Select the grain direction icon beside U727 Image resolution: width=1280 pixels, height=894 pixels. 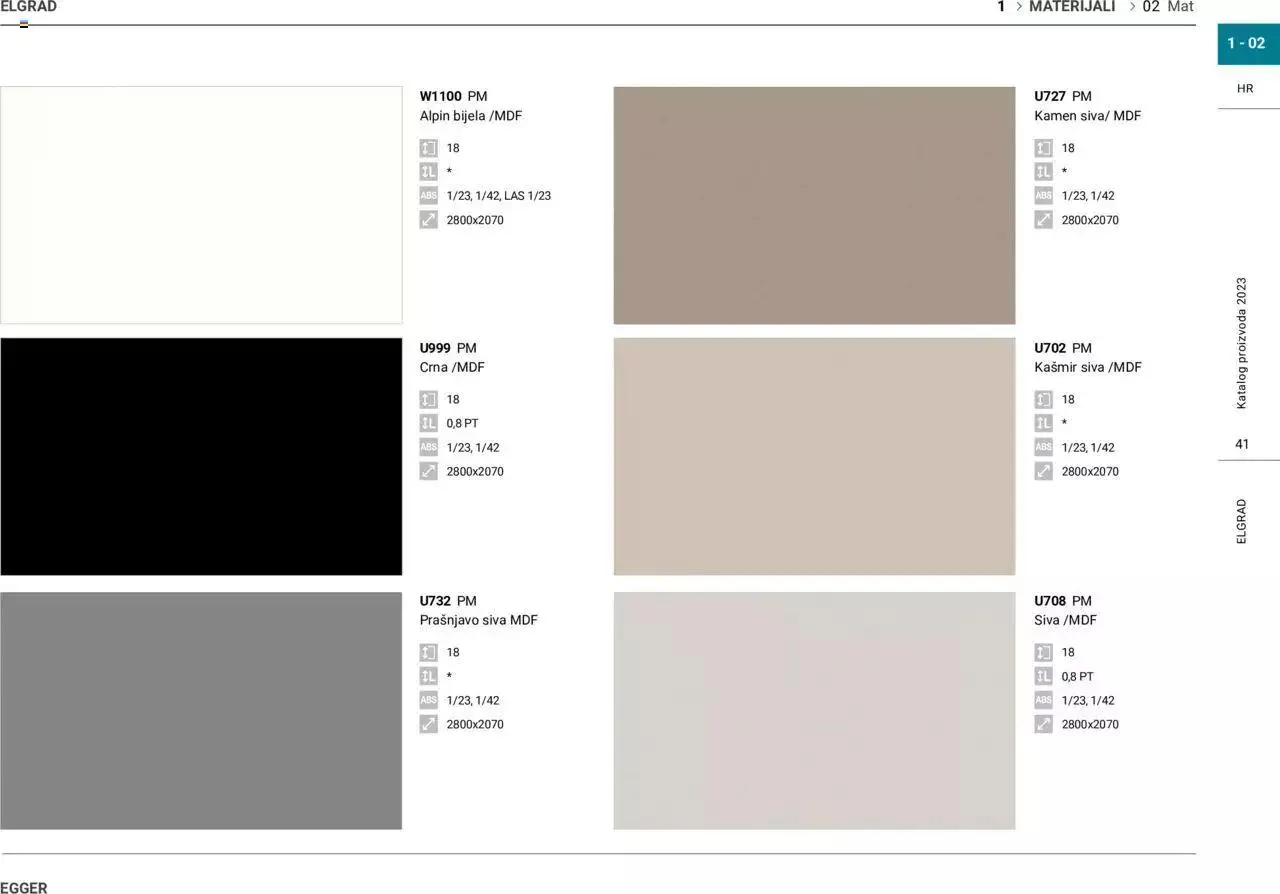1044,171
